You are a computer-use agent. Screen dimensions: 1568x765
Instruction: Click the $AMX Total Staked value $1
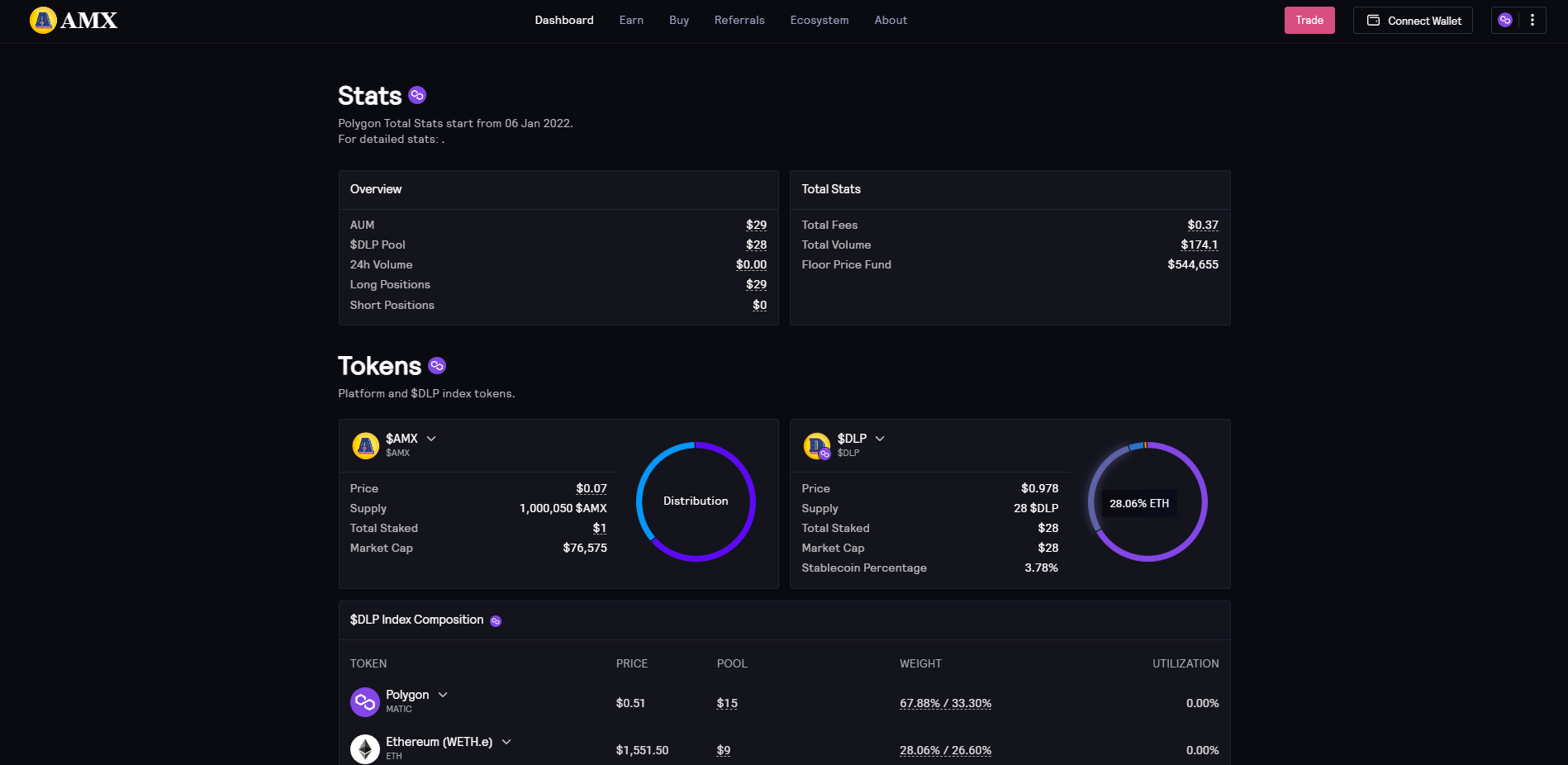(600, 528)
